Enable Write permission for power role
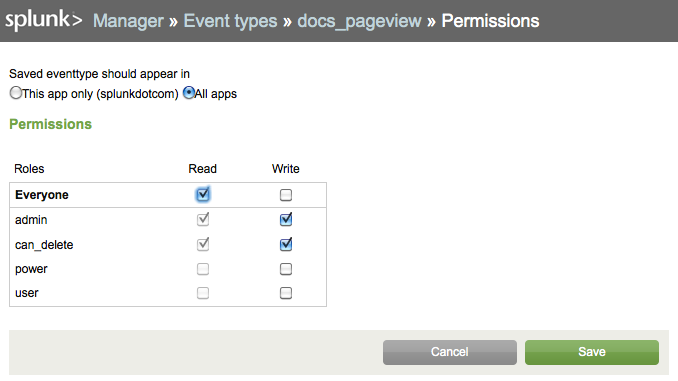The width and height of the screenshot is (678, 381). pos(286,269)
